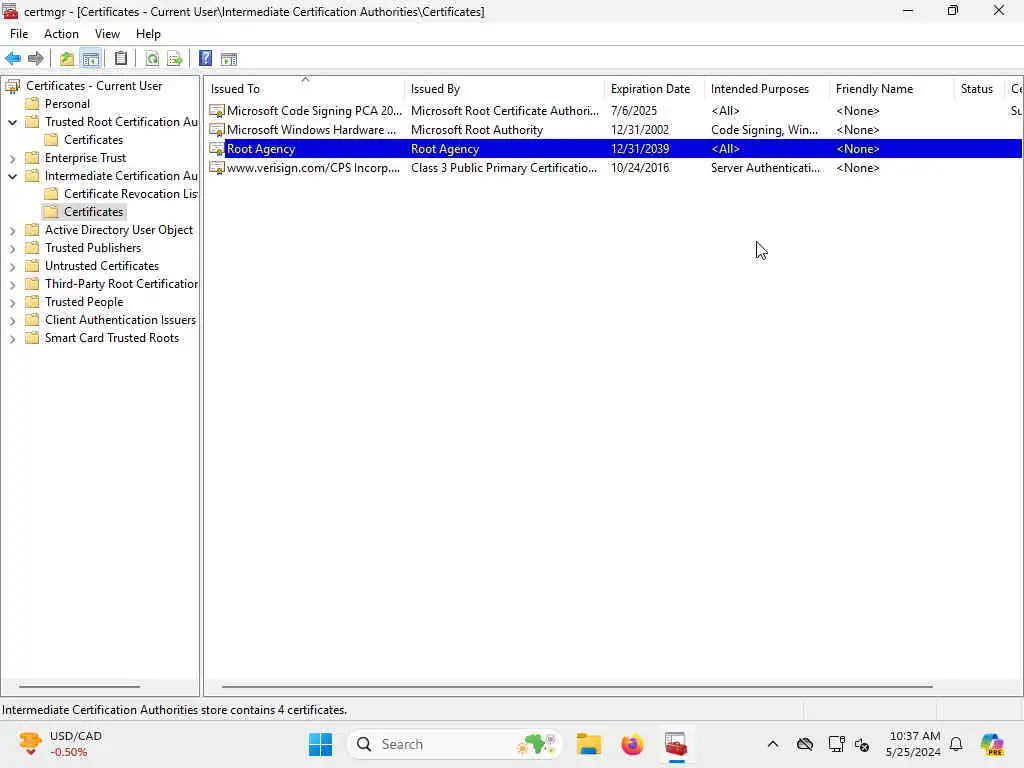The image size is (1024, 768).
Task: Open the Help menu
Action: (148, 34)
